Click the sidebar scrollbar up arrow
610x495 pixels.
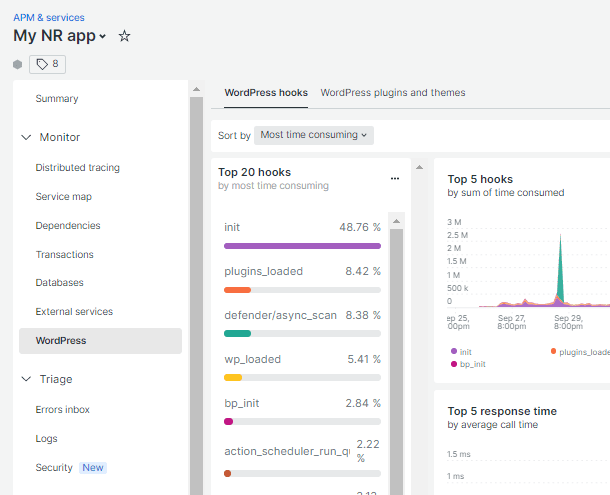coord(196,90)
